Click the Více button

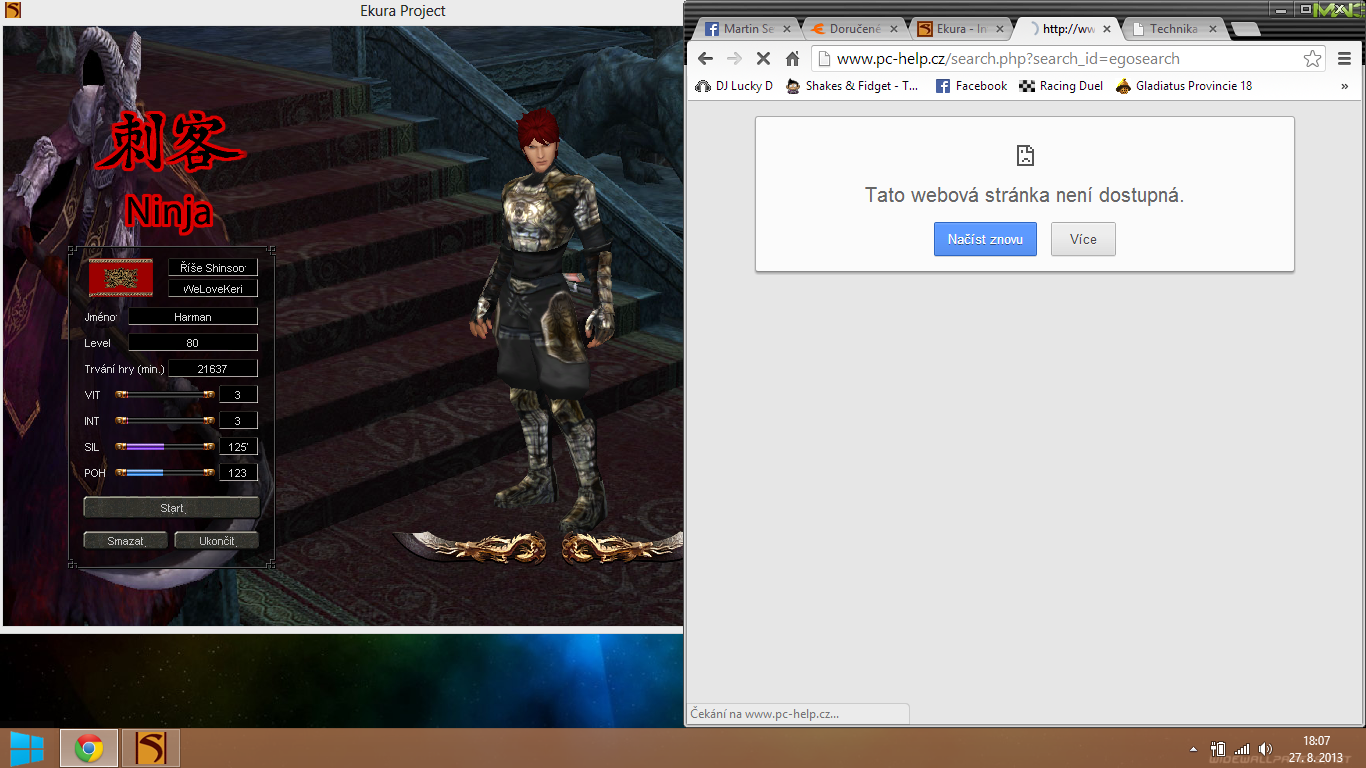tap(1083, 239)
